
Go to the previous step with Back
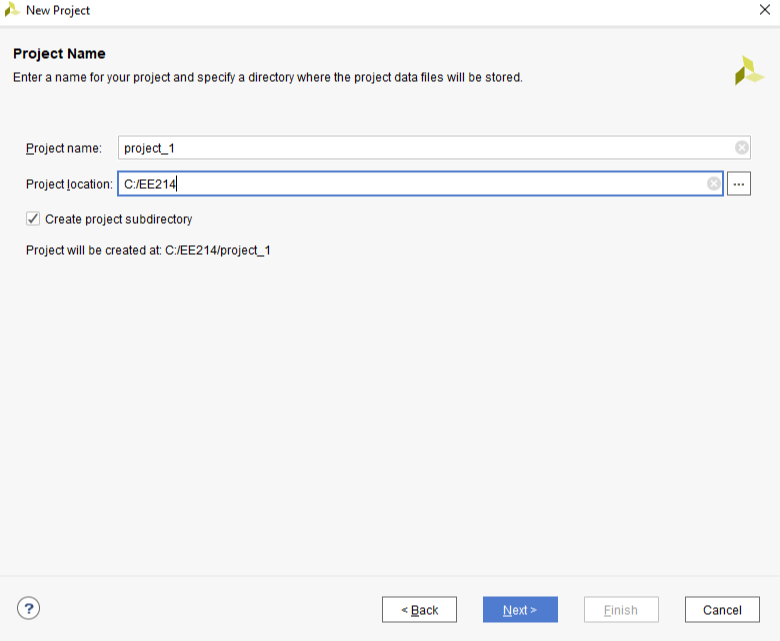[x=419, y=610]
